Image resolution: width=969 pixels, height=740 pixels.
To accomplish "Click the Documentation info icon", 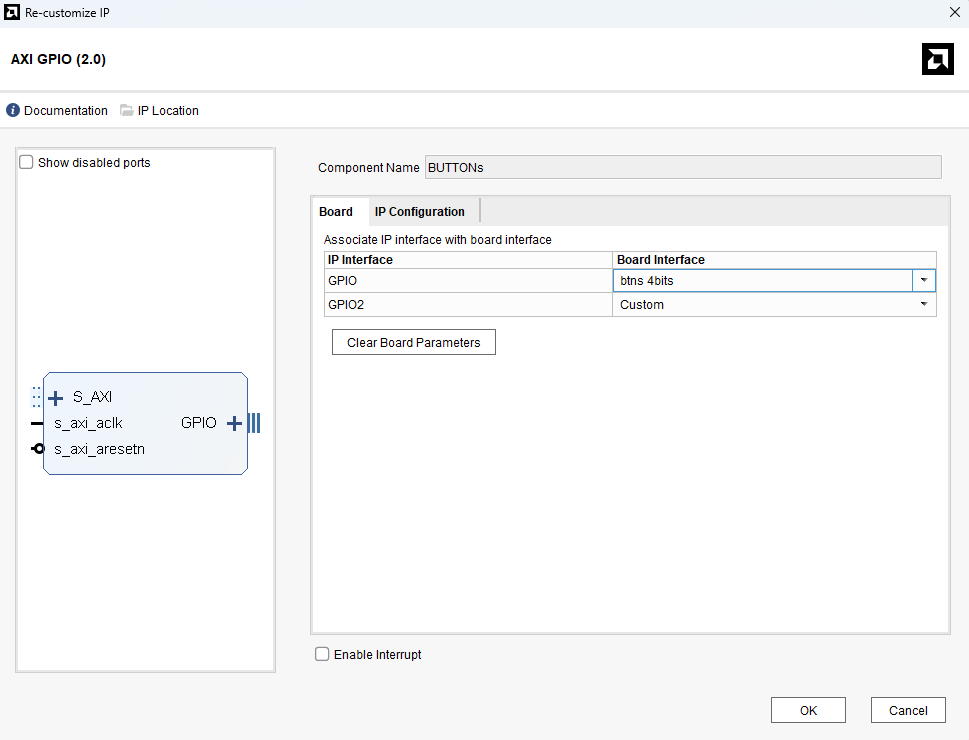I will [13, 111].
